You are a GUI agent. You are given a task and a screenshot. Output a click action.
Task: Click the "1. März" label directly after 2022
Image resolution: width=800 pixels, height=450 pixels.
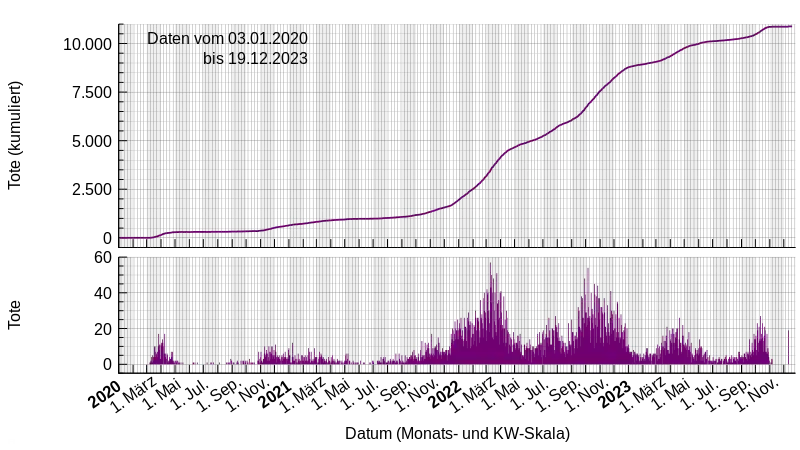(x=474, y=395)
